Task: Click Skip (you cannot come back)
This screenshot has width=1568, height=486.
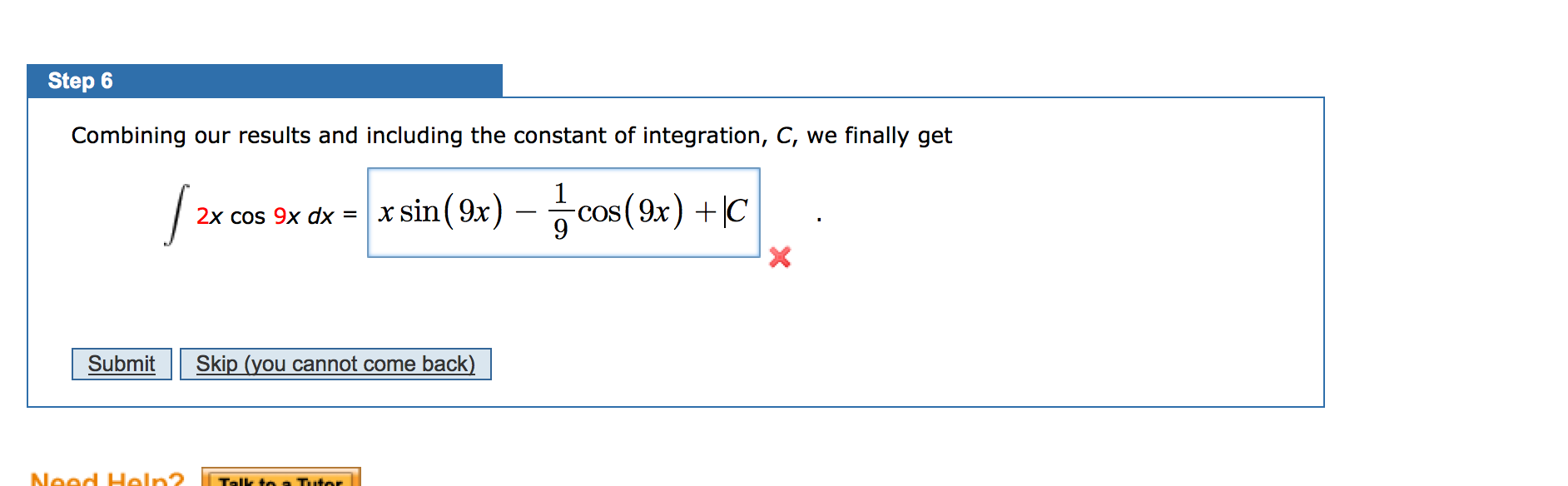Action: click(335, 364)
